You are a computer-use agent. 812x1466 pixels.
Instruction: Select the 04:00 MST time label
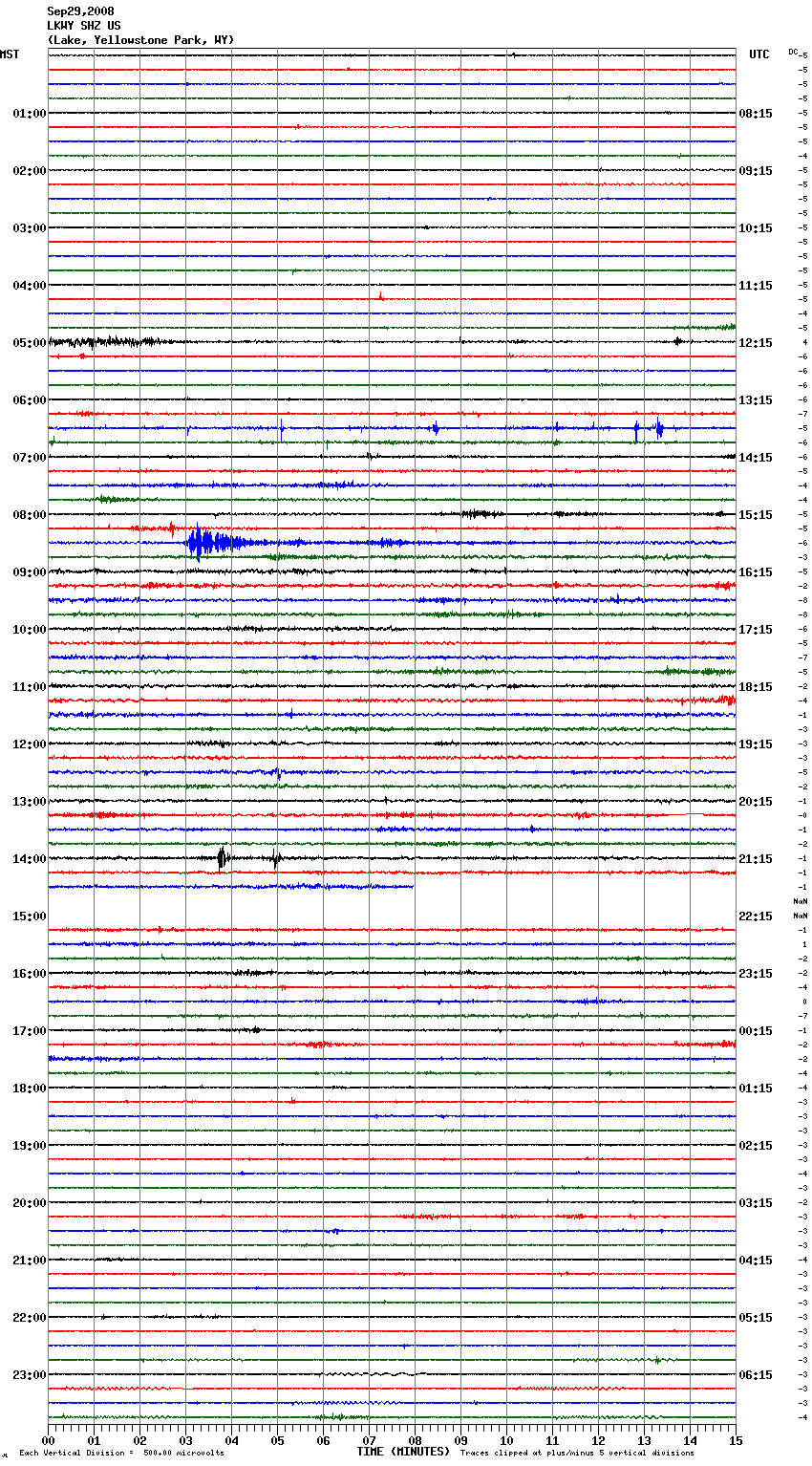click(x=30, y=286)
